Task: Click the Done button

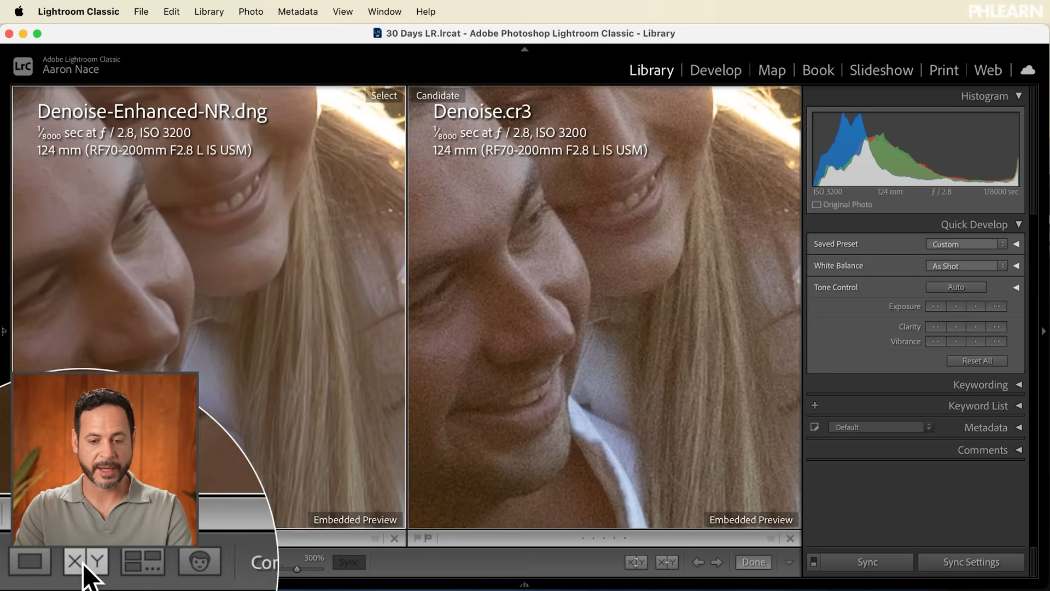Action: tap(753, 562)
